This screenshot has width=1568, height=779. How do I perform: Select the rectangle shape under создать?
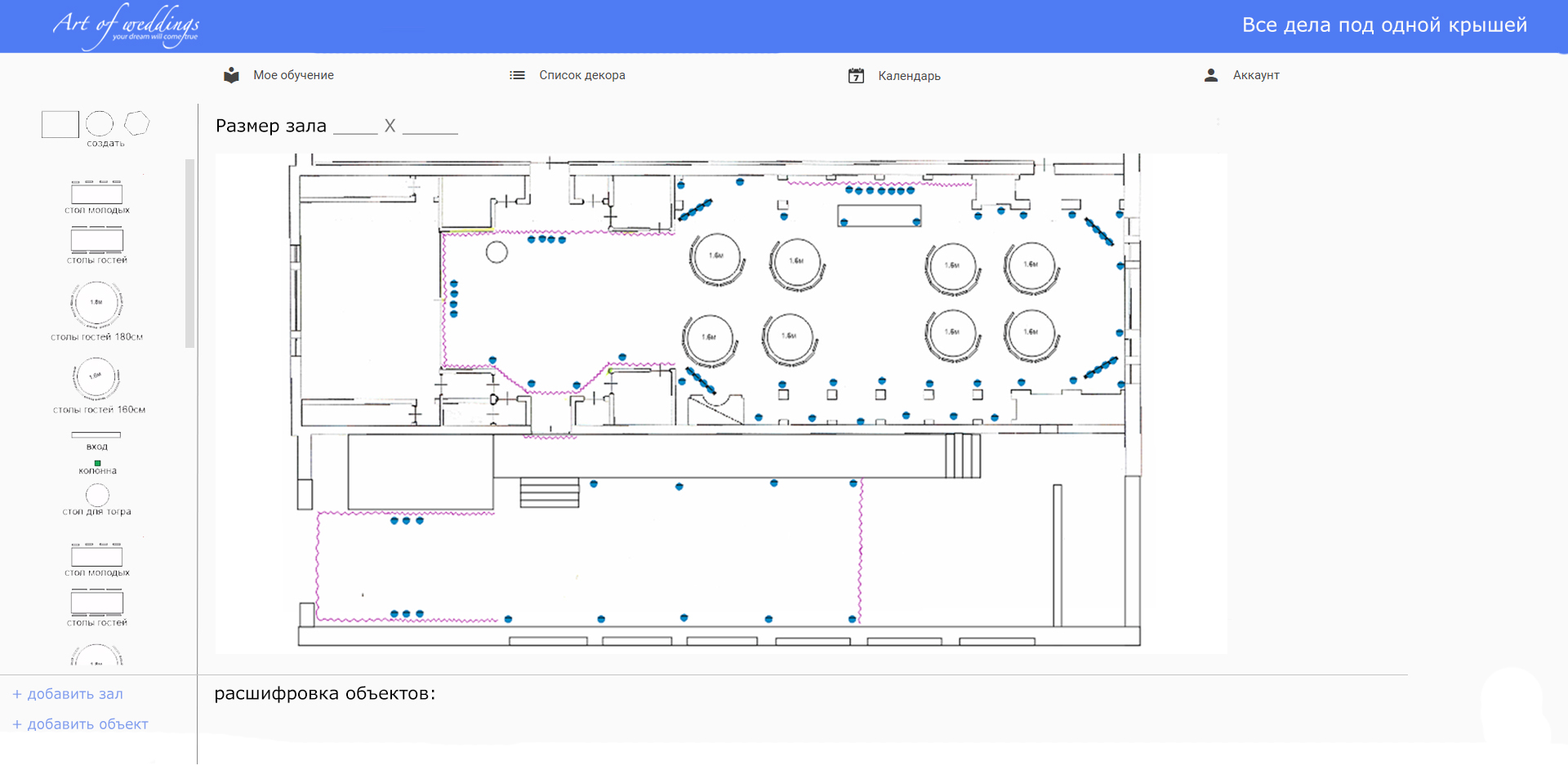coord(60,124)
